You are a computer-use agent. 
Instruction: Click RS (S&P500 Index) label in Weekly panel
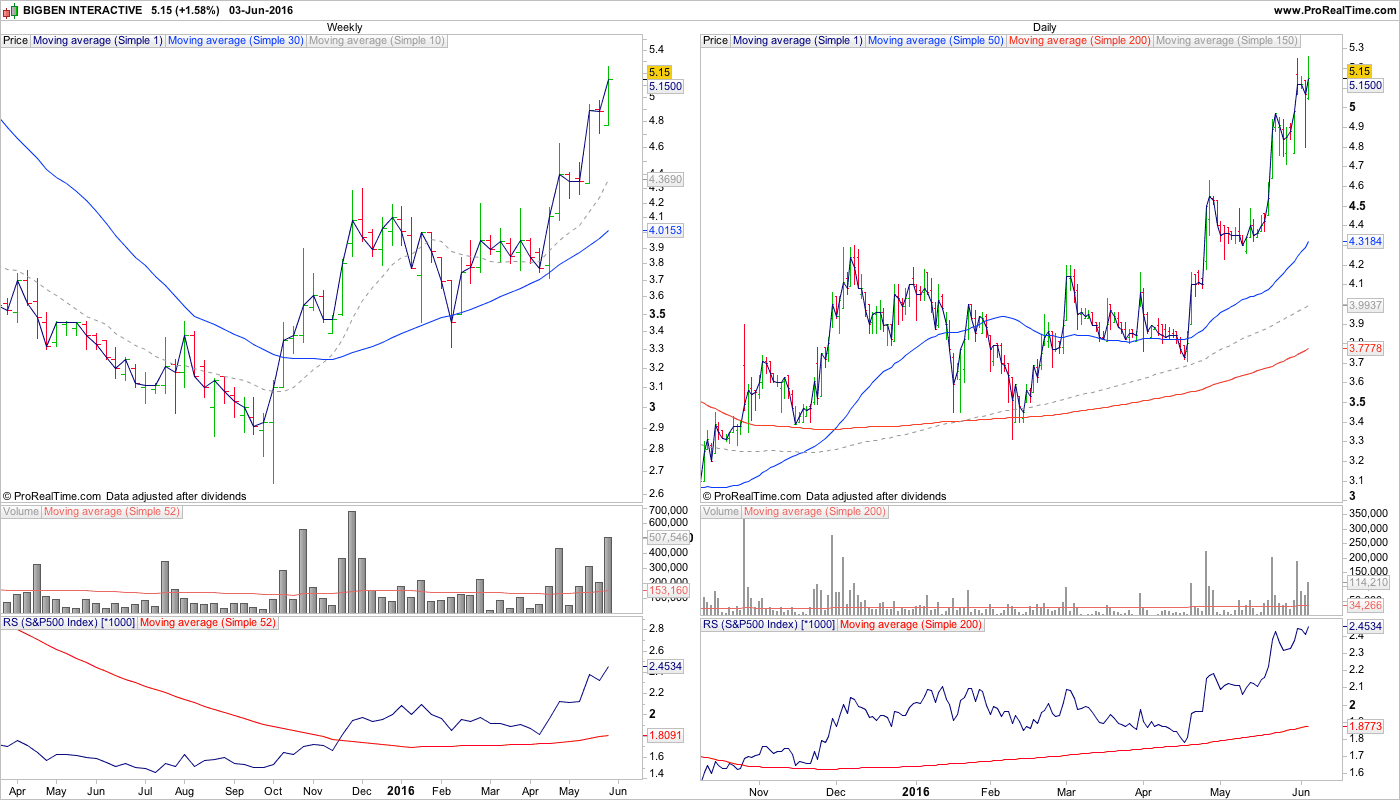tap(69, 623)
